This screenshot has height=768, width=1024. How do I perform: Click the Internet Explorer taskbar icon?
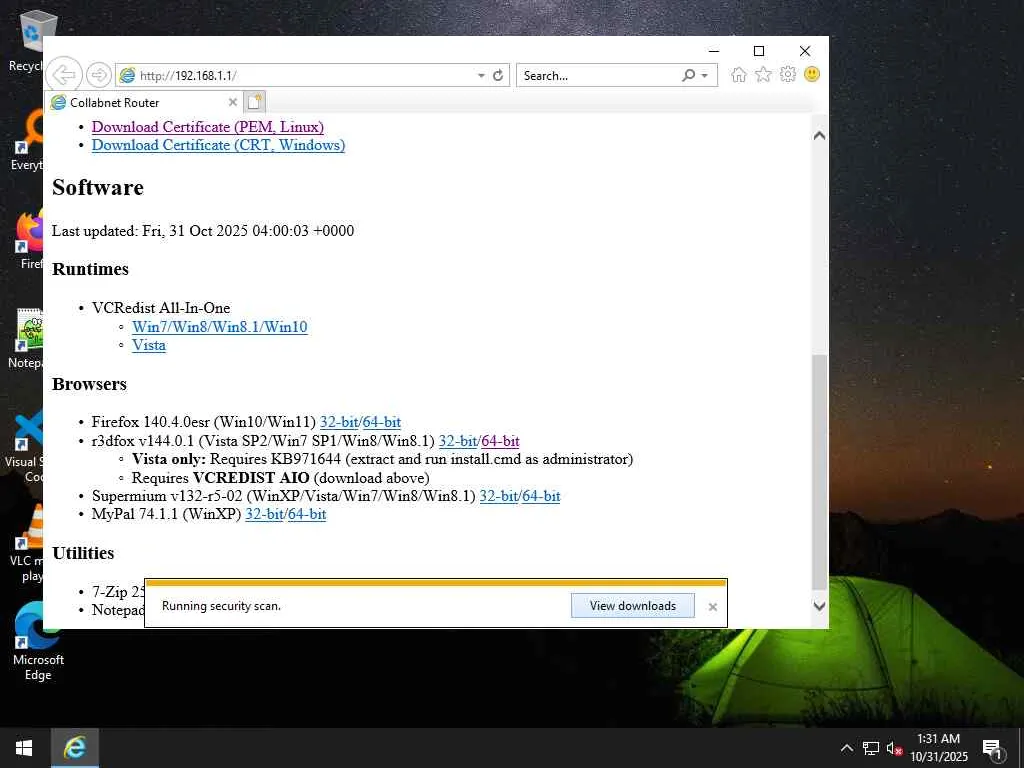click(x=74, y=748)
